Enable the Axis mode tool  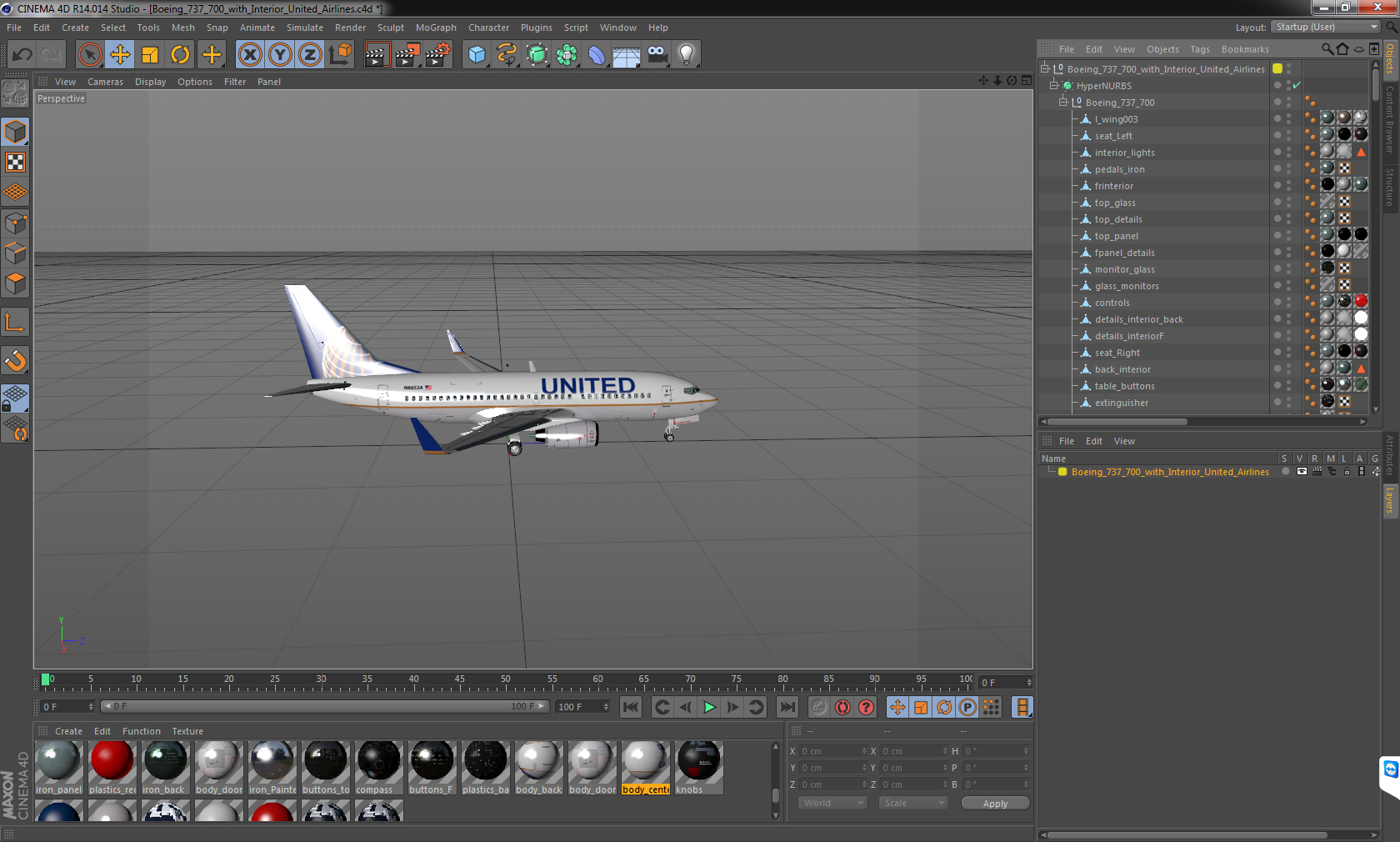pos(15,322)
